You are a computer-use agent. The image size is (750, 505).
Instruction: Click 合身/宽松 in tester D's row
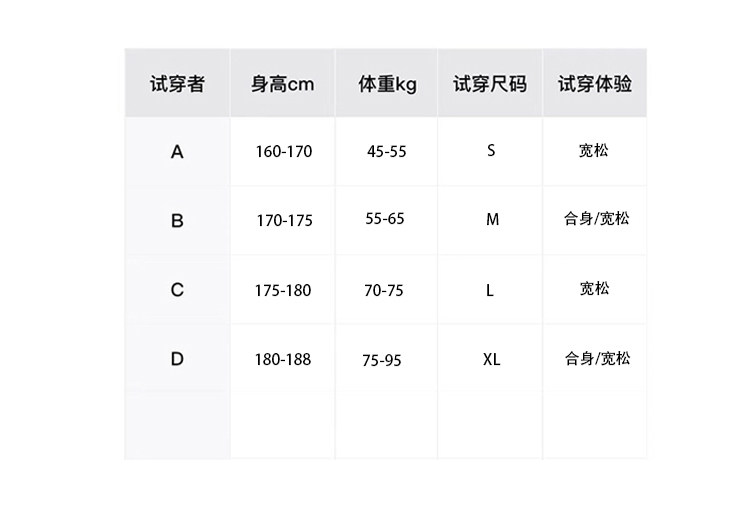point(597,358)
